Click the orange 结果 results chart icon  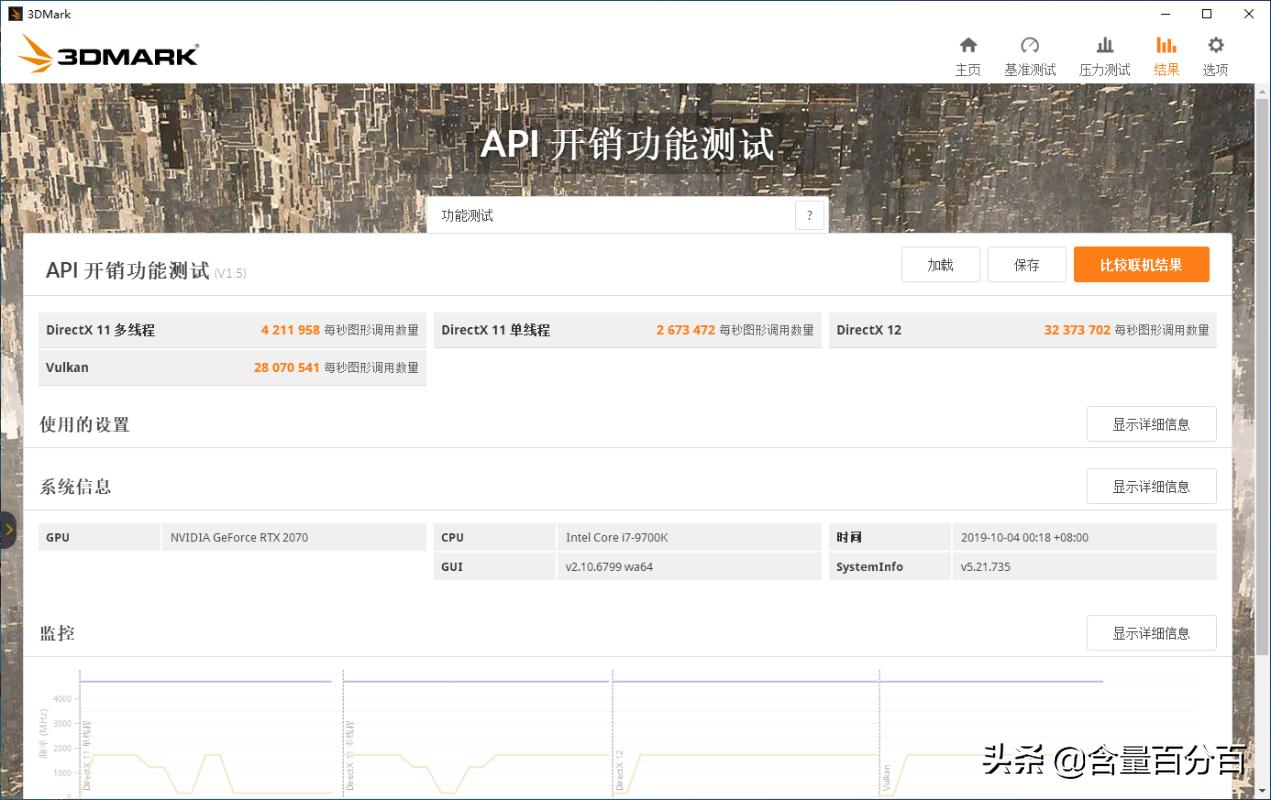(1165, 44)
